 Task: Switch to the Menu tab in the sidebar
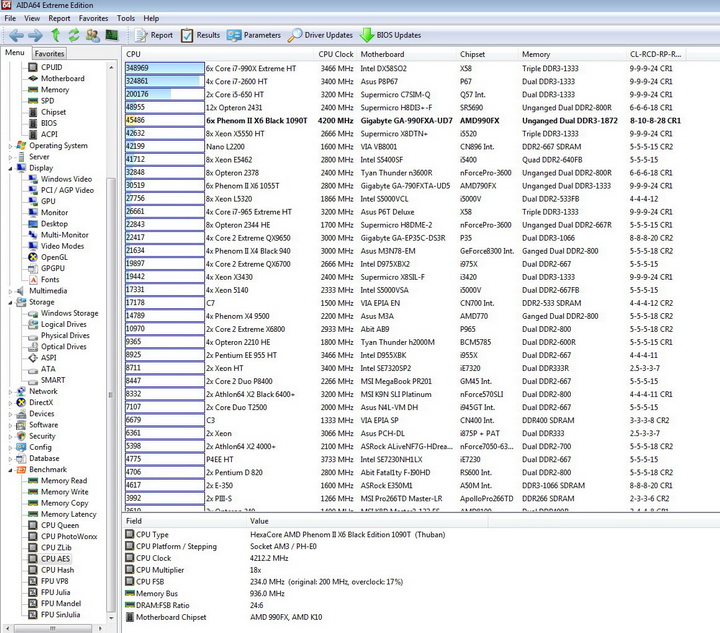coord(15,53)
